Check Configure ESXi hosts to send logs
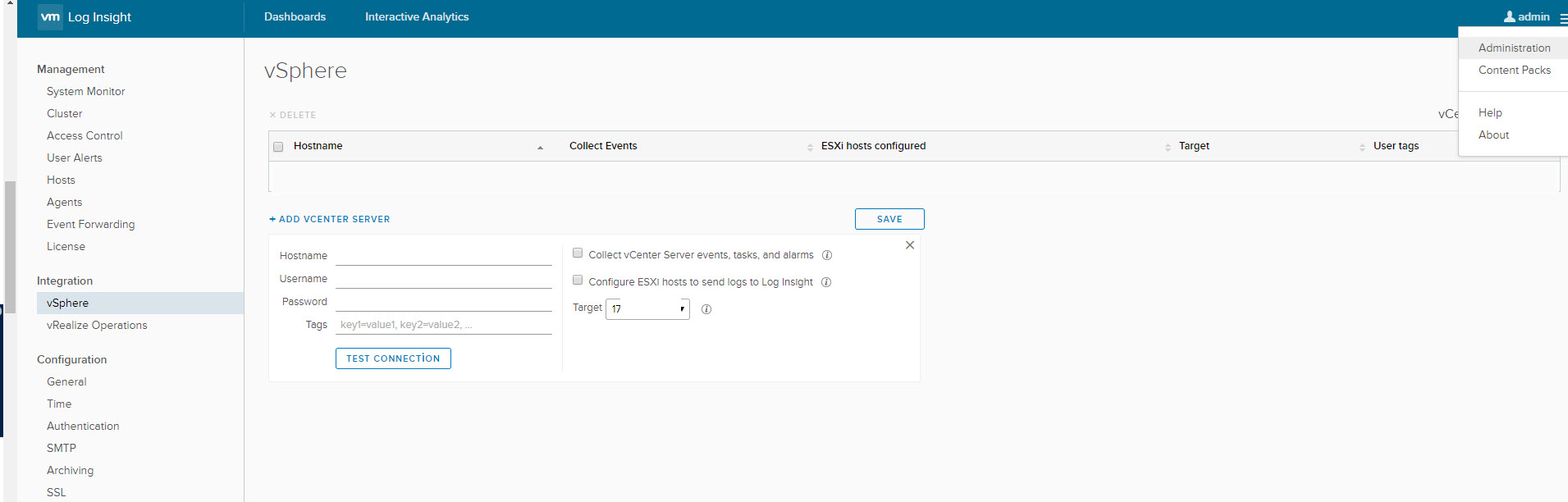The image size is (1568, 502). 578,281
